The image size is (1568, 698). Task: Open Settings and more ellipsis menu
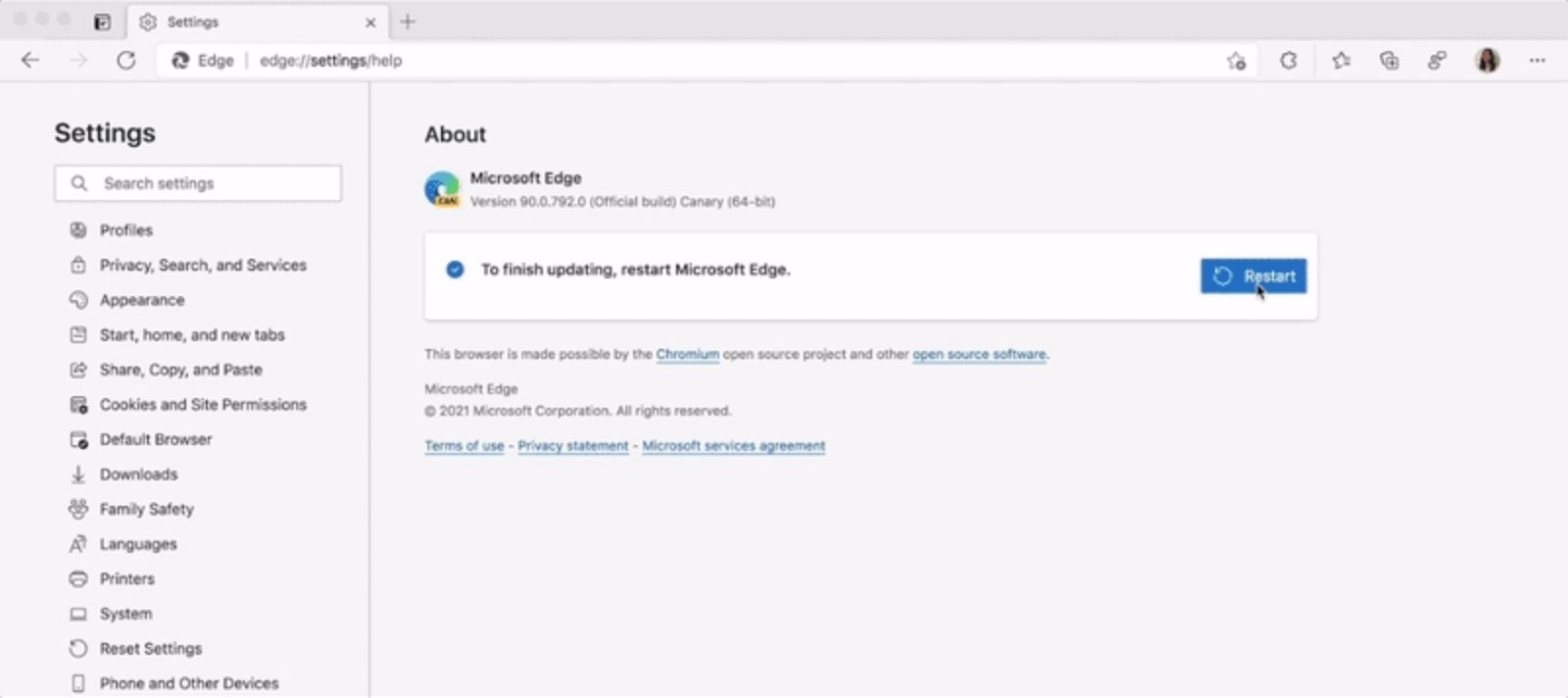(1537, 61)
